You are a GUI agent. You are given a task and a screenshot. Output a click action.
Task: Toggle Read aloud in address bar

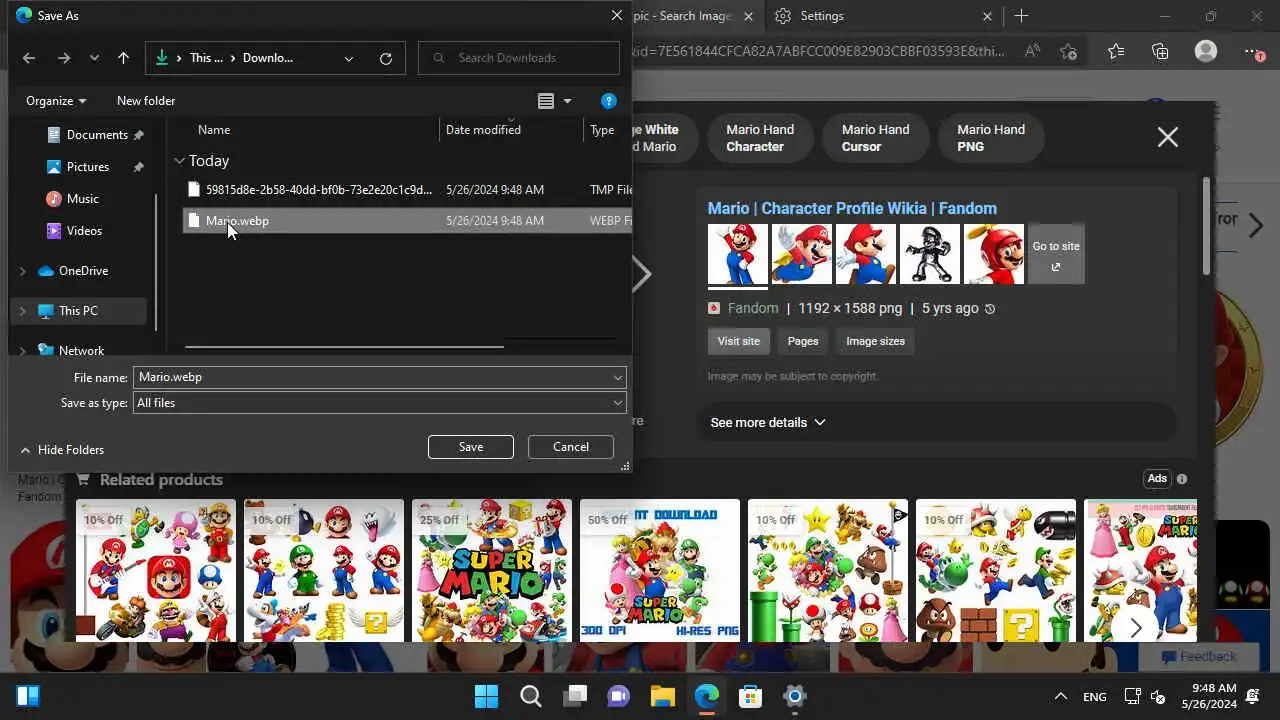pos(1033,52)
